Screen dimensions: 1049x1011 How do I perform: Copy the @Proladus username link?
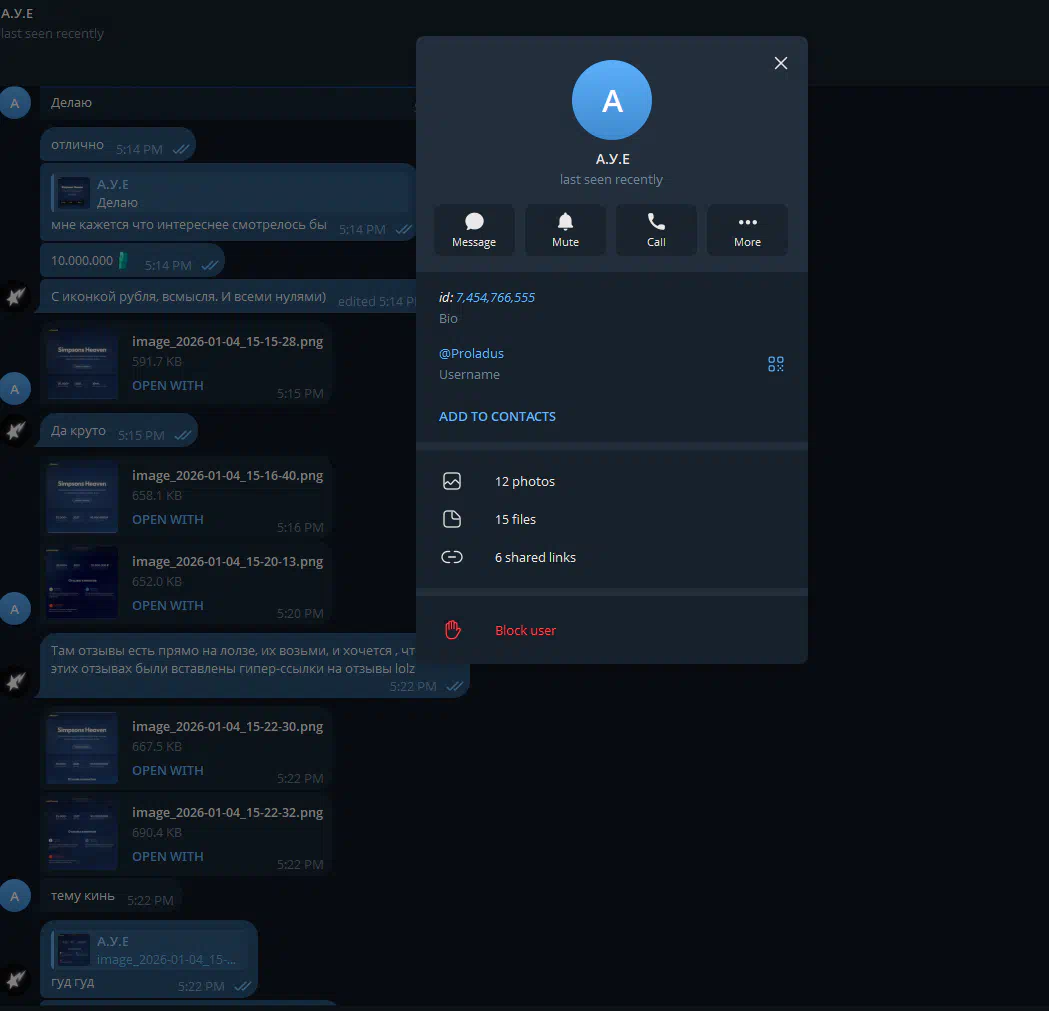tap(471, 353)
